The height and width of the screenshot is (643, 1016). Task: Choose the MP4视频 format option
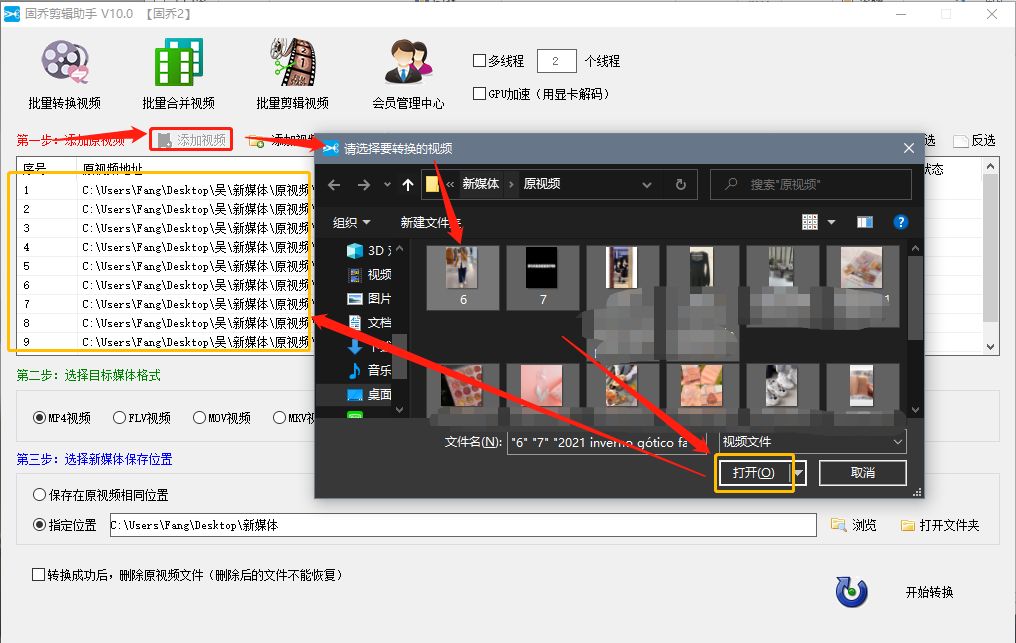62,418
